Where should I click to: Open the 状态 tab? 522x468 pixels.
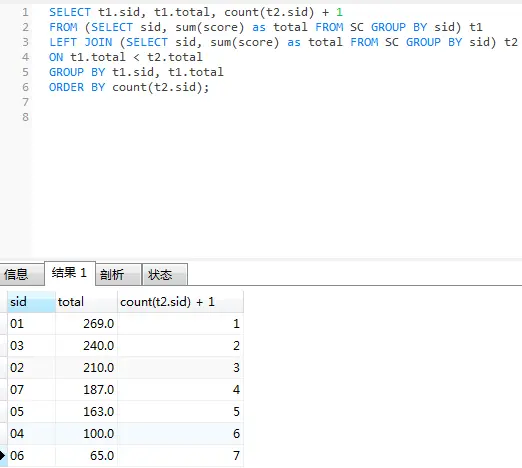[x=165, y=274]
